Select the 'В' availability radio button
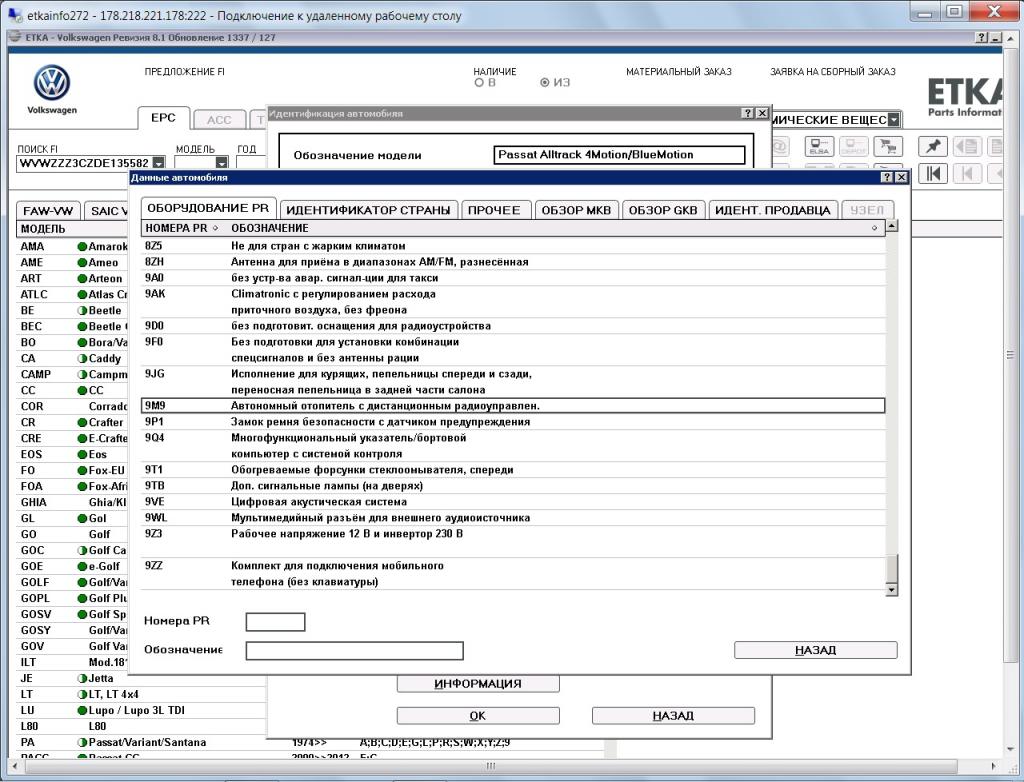Screen dimensions: 1024x782 (x=479, y=83)
